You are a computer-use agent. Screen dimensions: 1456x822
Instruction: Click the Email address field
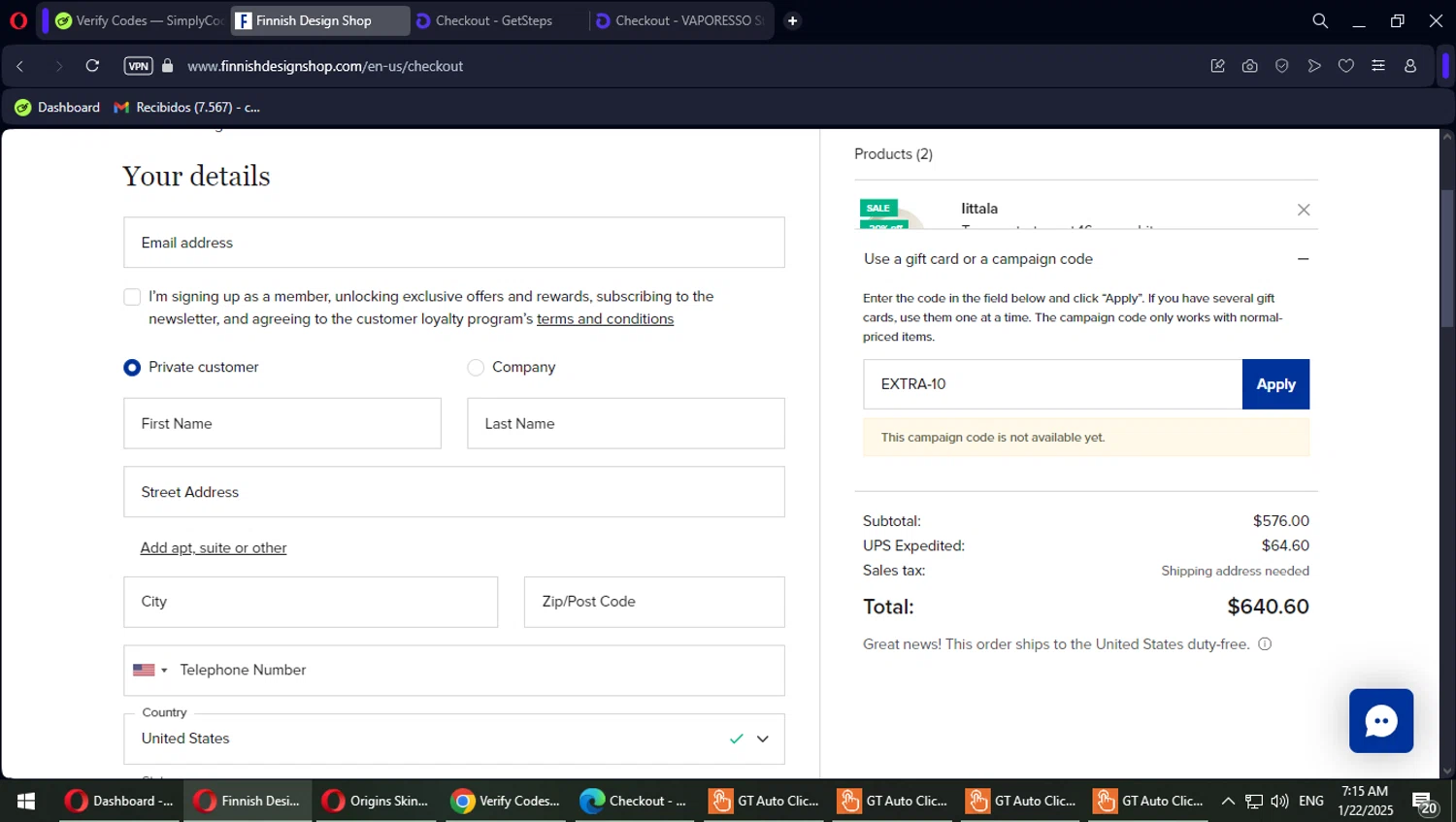pyautogui.click(x=454, y=243)
